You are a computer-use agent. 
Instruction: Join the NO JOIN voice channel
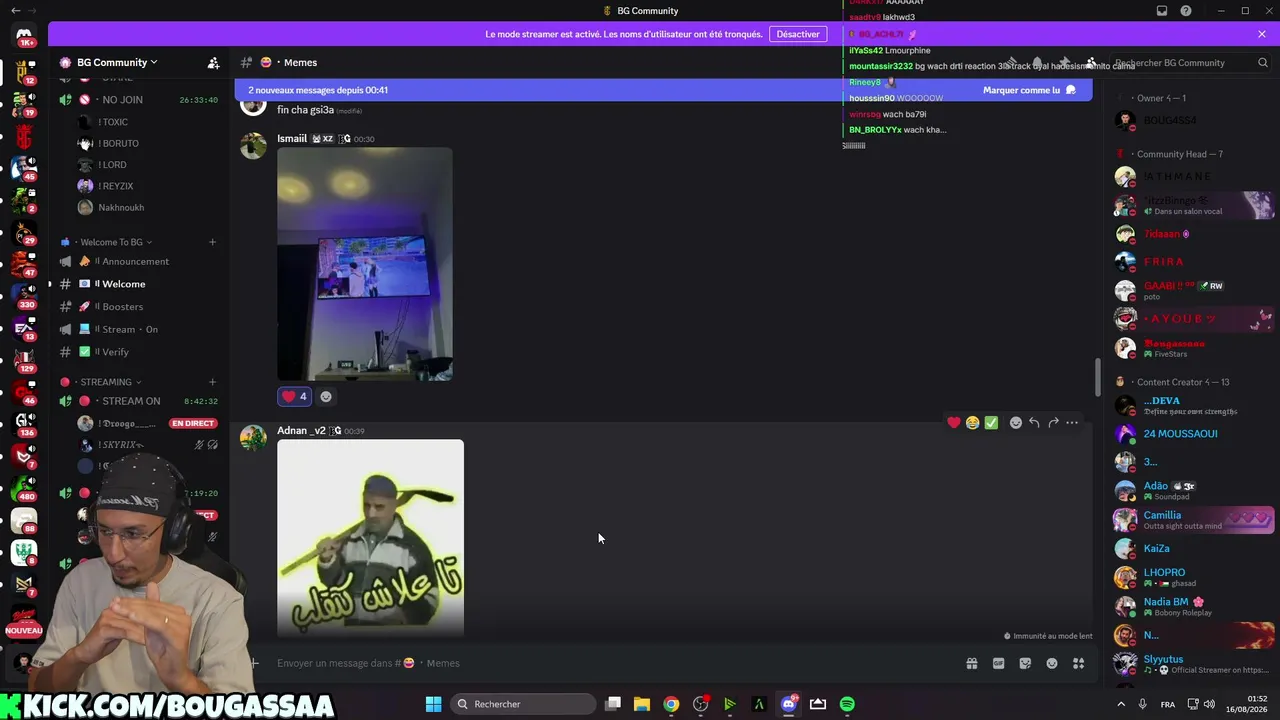click(x=139, y=100)
